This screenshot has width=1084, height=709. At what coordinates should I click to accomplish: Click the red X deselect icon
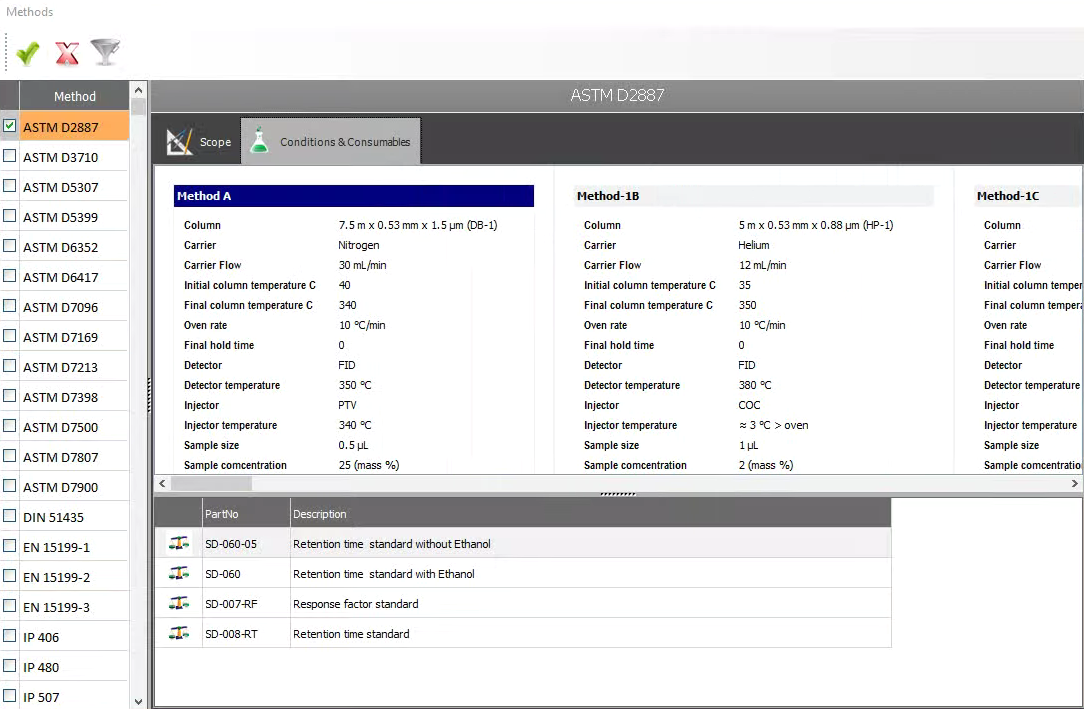tap(66, 52)
